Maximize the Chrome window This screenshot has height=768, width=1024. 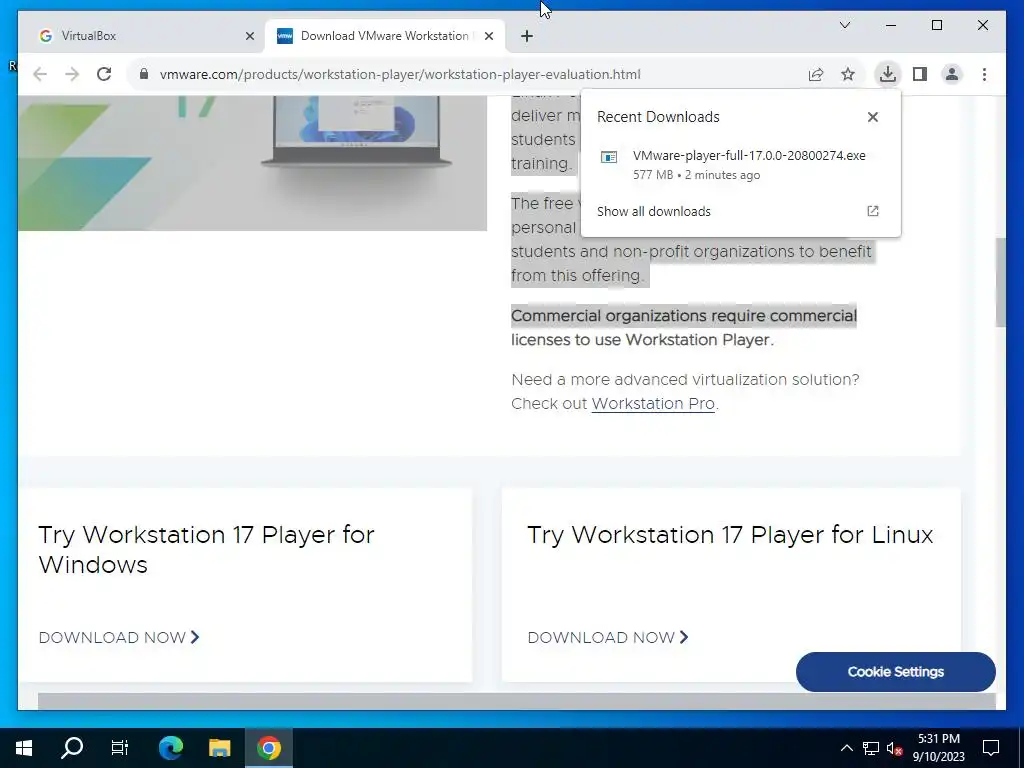pyautogui.click(x=936, y=25)
